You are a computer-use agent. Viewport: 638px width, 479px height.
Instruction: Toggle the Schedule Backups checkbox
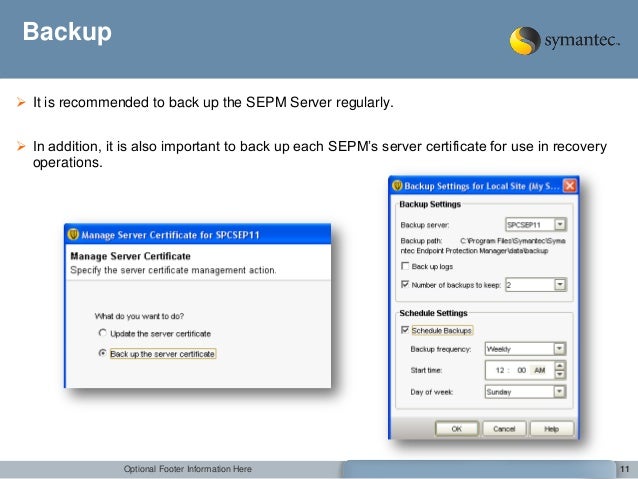pos(405,330)
